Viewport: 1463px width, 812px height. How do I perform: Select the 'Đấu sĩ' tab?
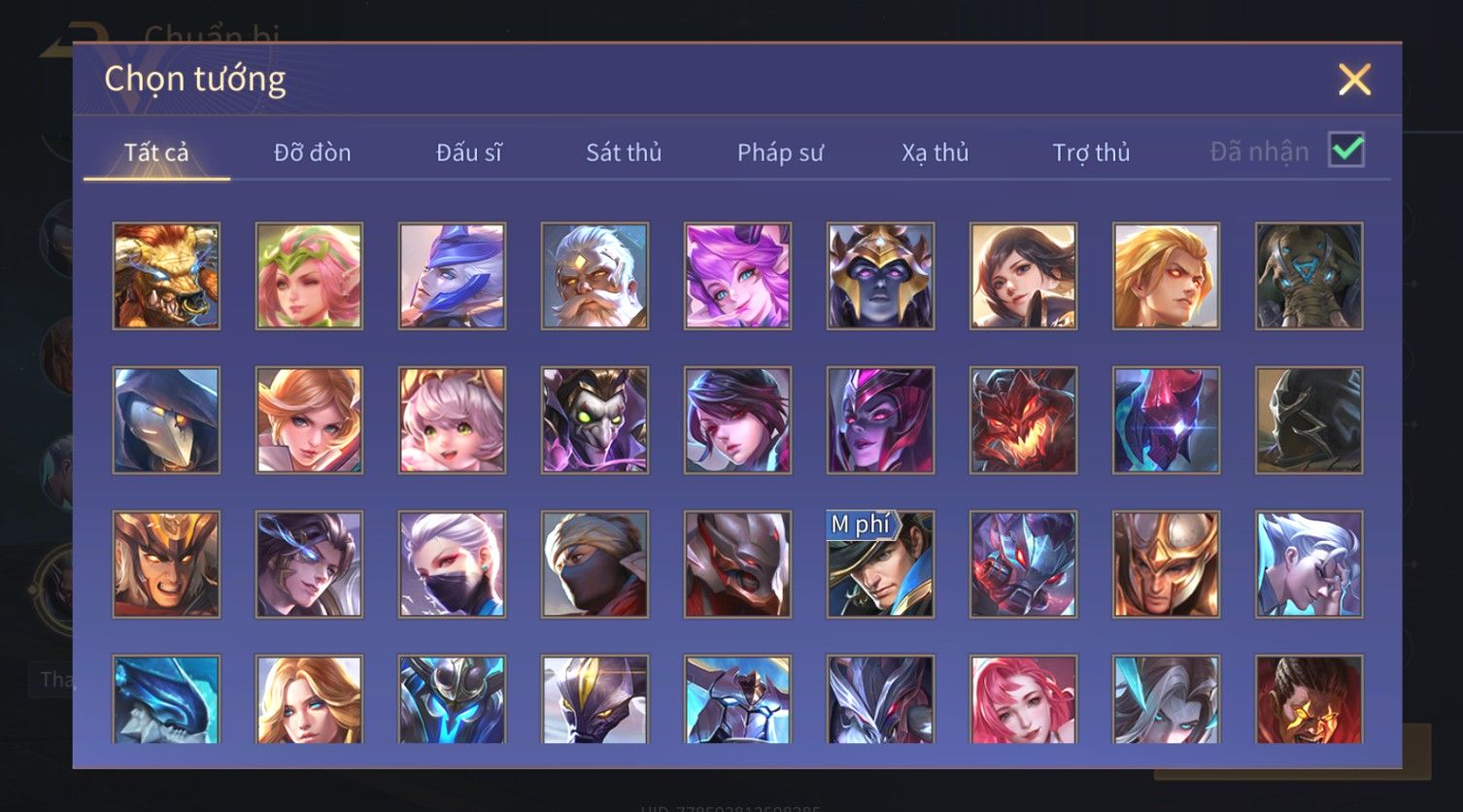[468, 152]
